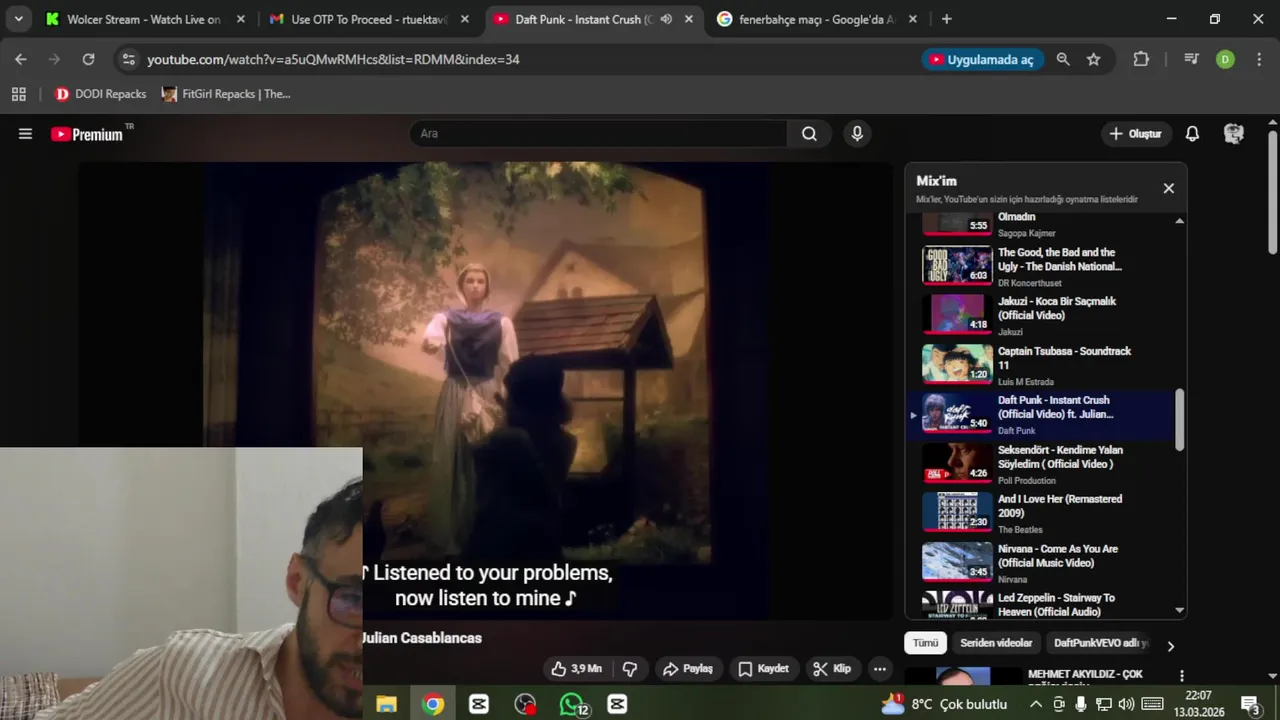
Task: Reload the YouTube page
Action: [x=88, y=59]
